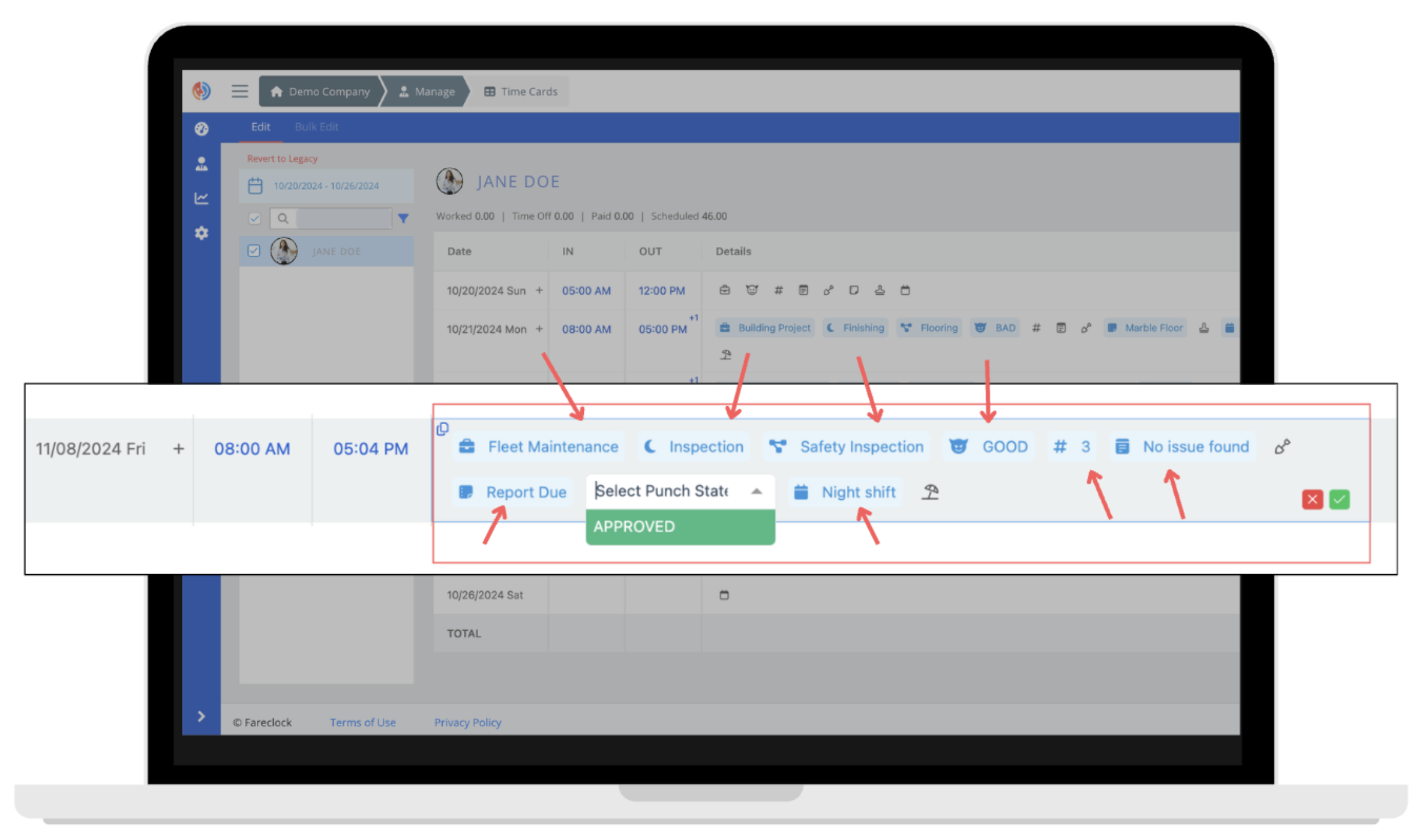This screenshot has height=840, width=1422.
Task: Click the beach umbrella time-off icon
Action: (930, 492)
